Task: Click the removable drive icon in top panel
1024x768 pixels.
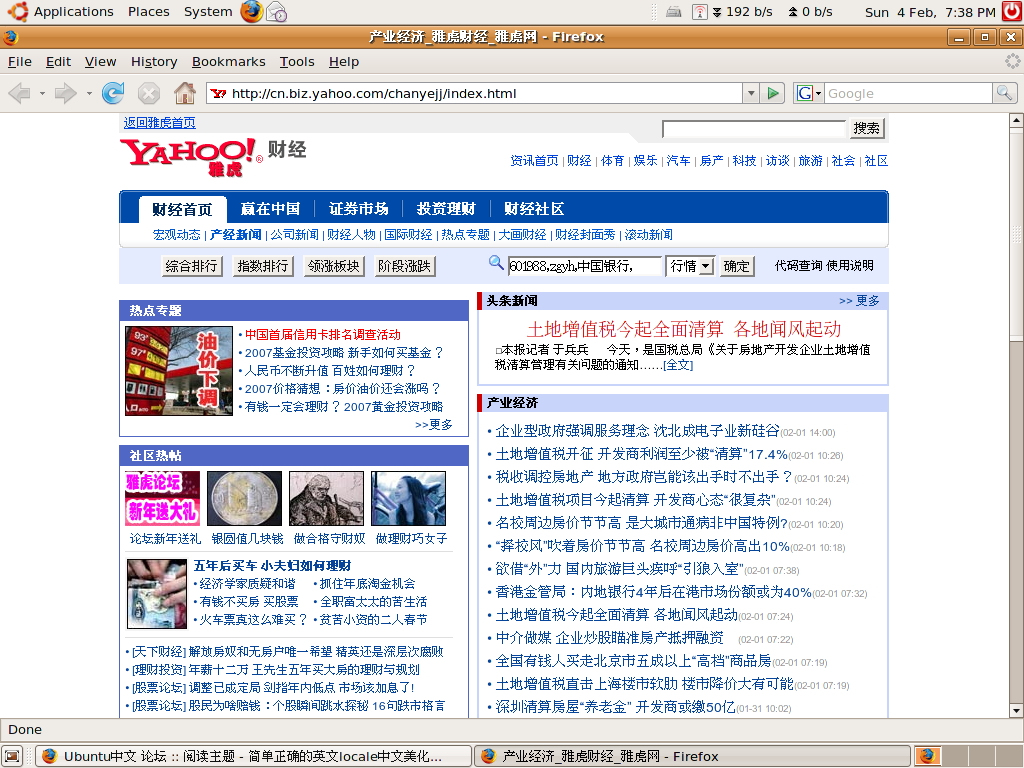Action: (674, 12)
